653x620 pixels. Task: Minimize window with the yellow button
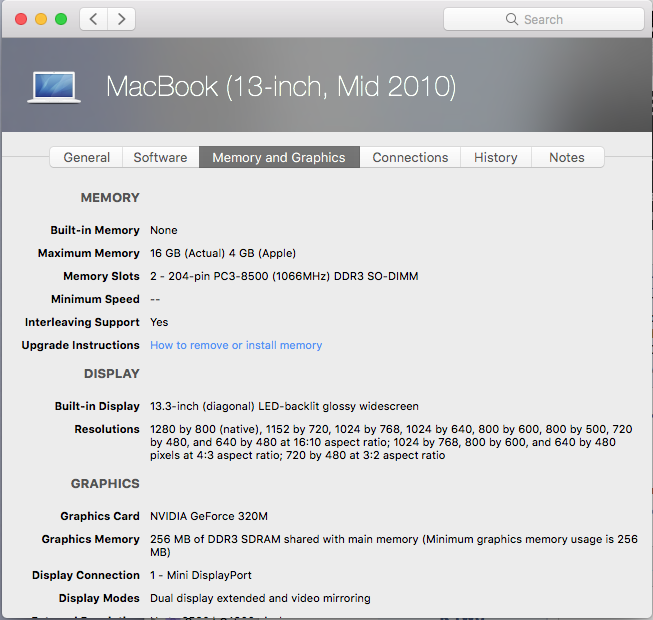[x=41, y=19]
